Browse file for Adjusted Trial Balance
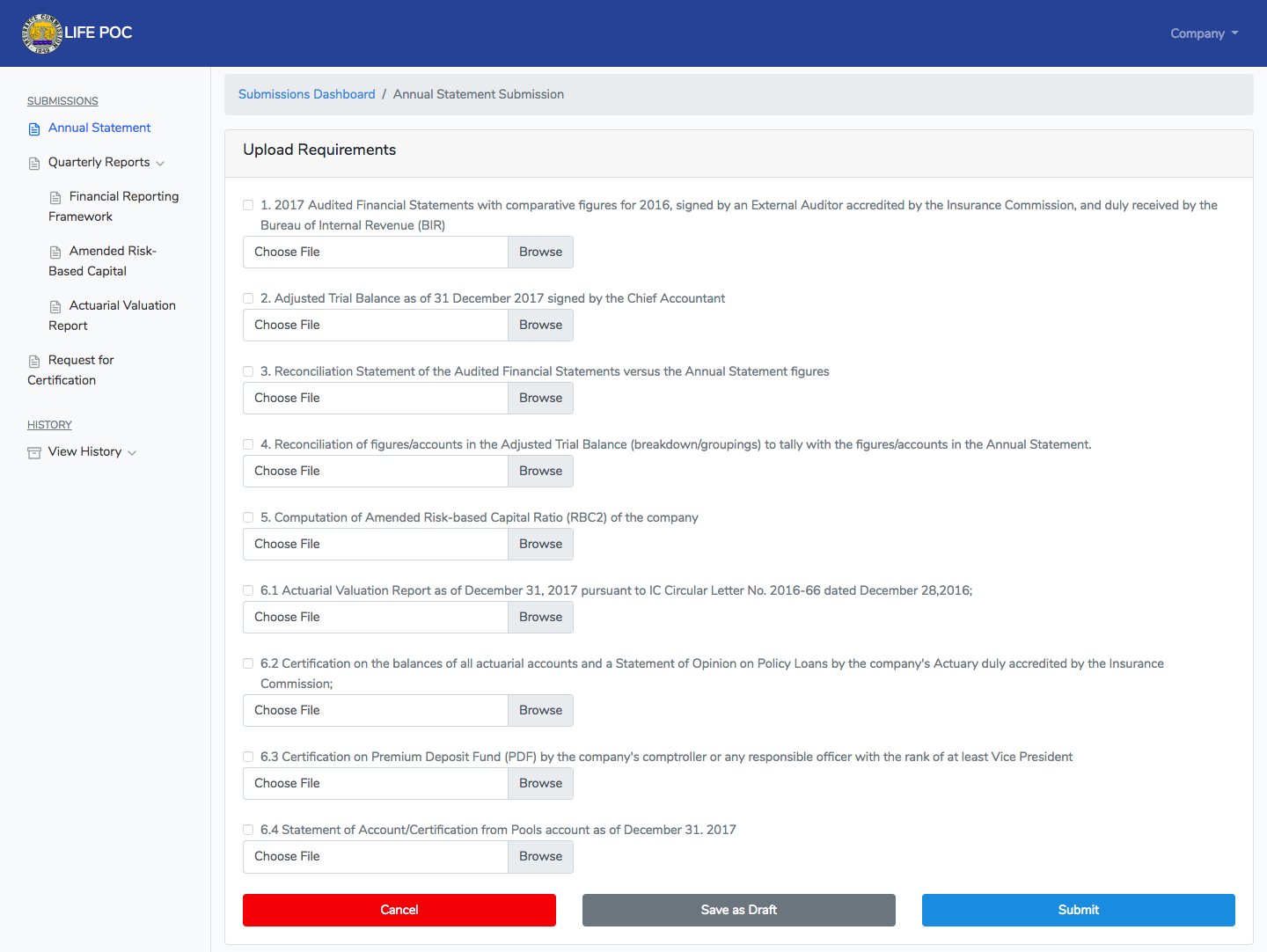Viewport: 1267px width, 952px height. (540, 325)
